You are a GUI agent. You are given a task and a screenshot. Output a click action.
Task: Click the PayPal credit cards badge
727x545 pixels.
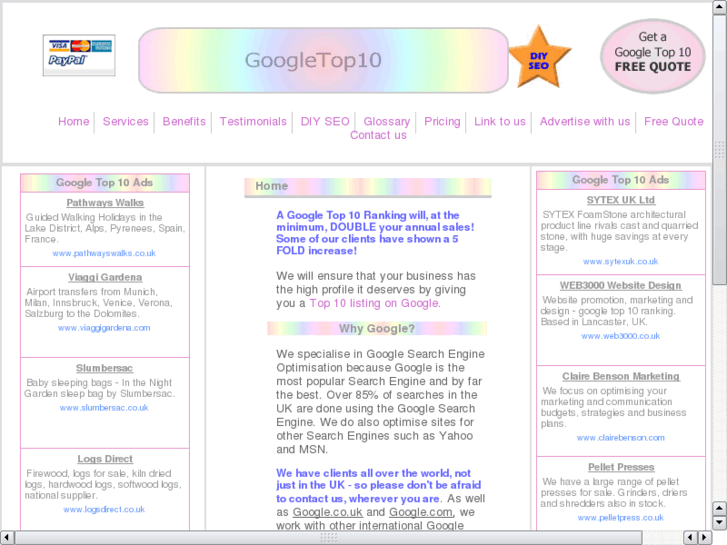(79, 55)
